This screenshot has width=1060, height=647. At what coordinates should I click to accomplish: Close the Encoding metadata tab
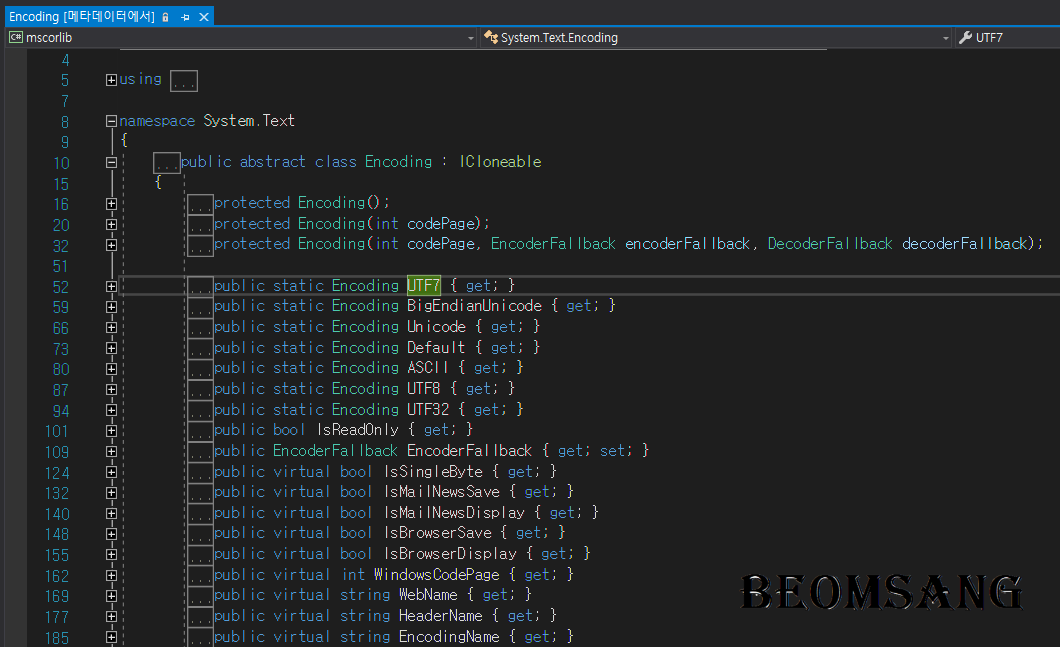203,17
